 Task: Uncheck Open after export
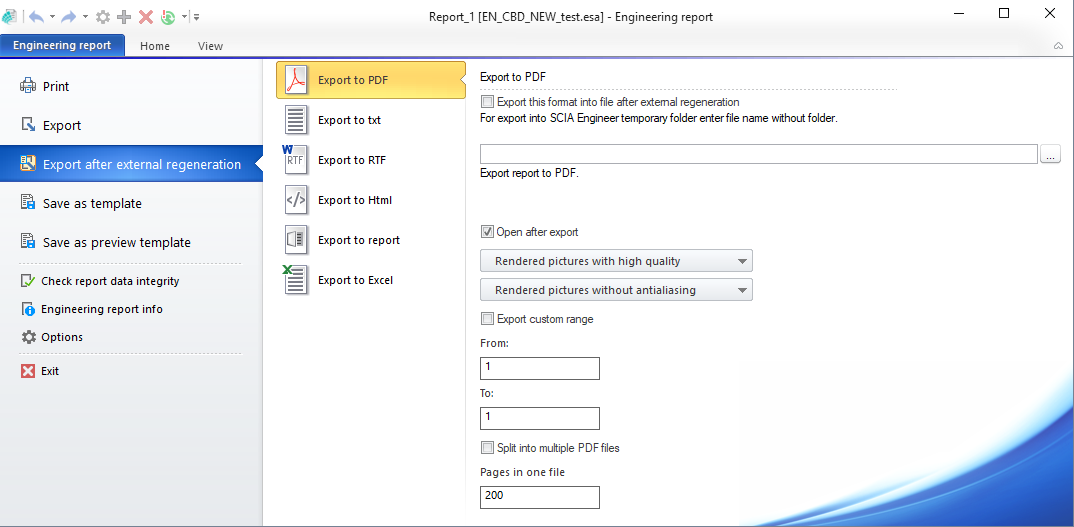pos(487,232)
